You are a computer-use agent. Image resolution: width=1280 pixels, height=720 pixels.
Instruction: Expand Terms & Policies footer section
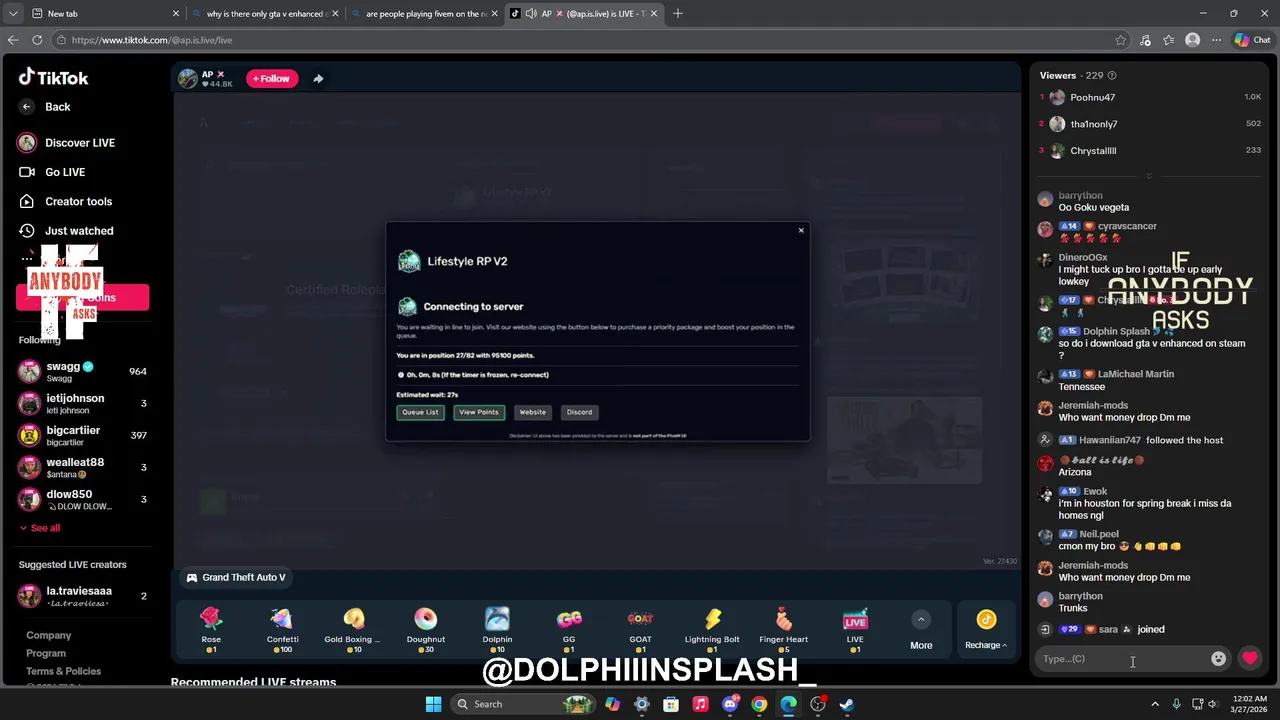63,671
